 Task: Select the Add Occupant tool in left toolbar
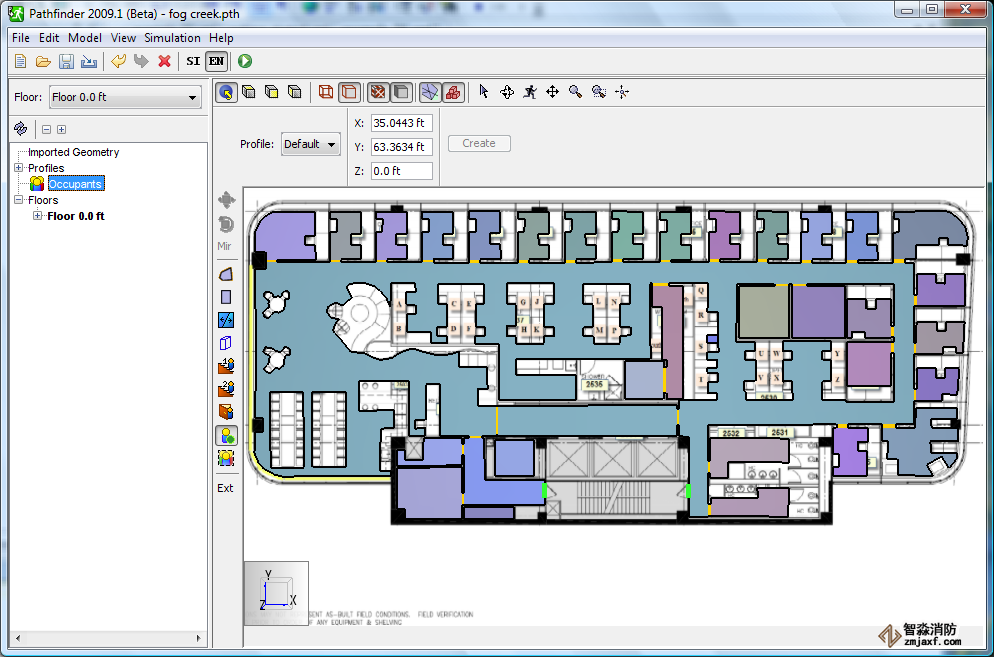(226, 435)
